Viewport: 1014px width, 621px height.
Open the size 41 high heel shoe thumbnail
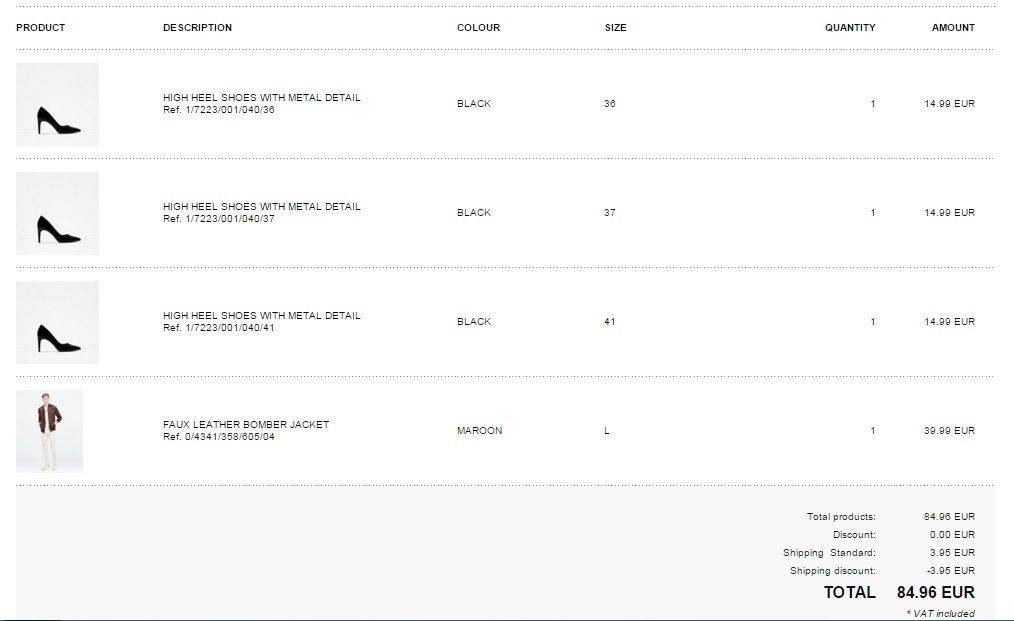tap(58, 322)
